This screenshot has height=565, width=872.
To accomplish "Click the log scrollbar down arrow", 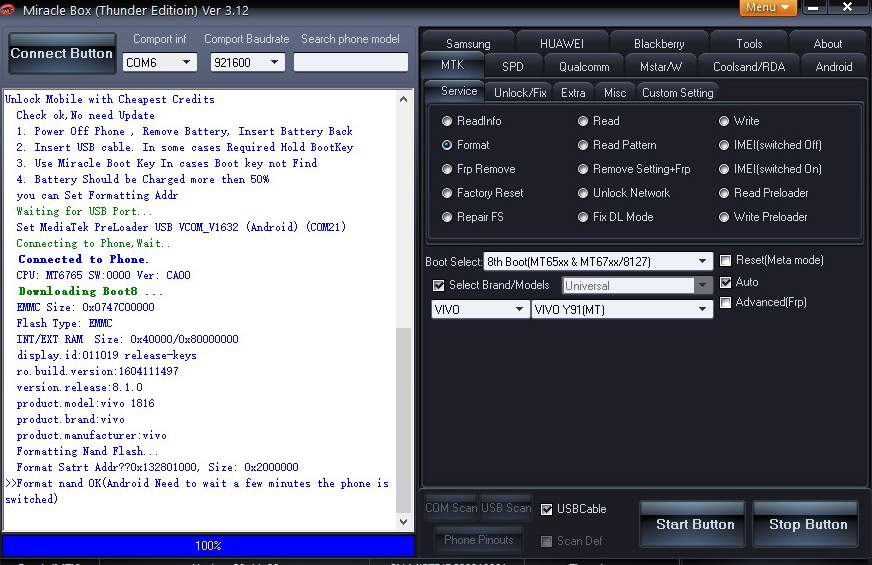I will (x=403, y=522).
